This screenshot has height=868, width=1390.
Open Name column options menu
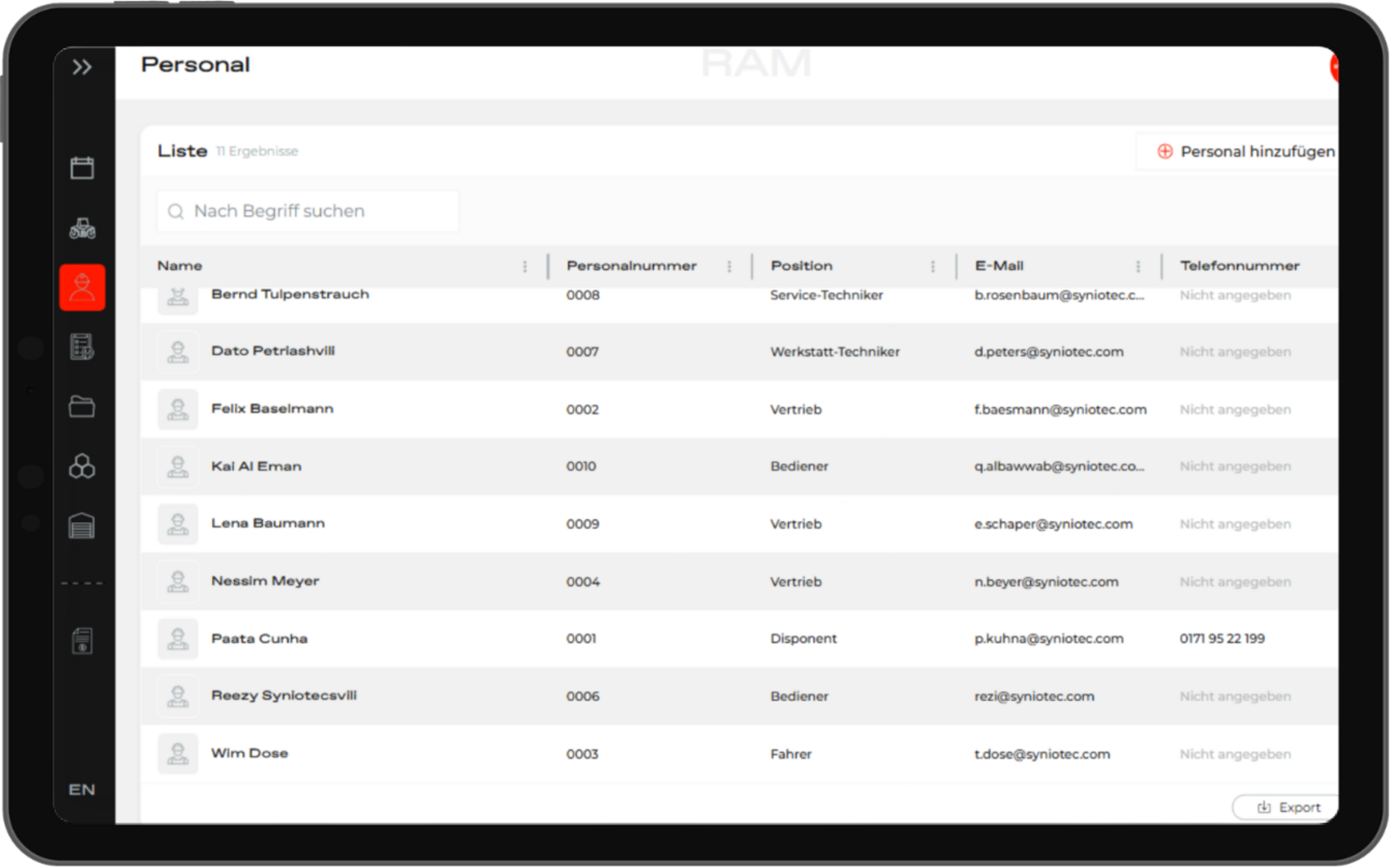pos(525,266)
